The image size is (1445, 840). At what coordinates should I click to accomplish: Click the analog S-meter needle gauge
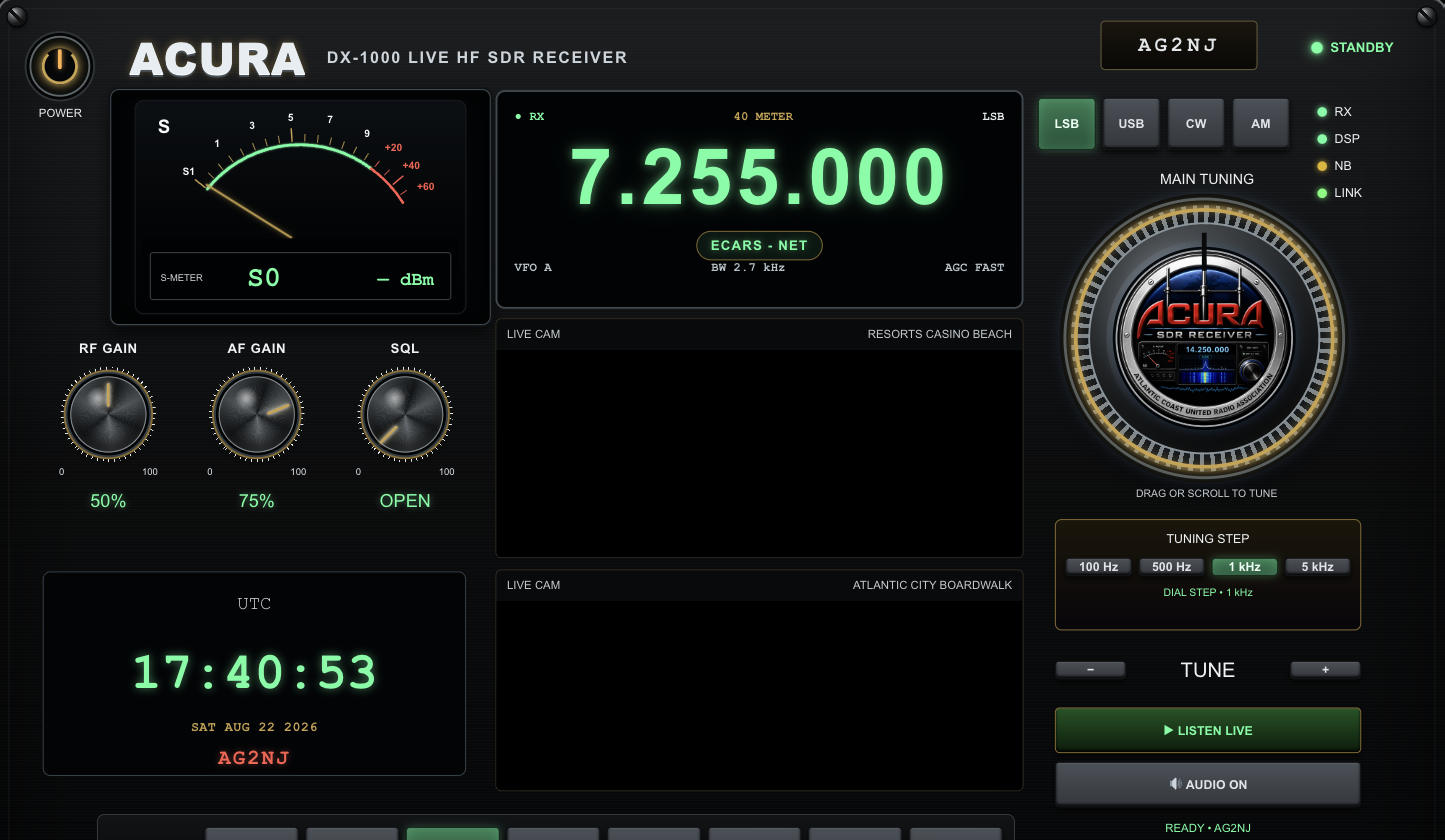click(300, 177)
